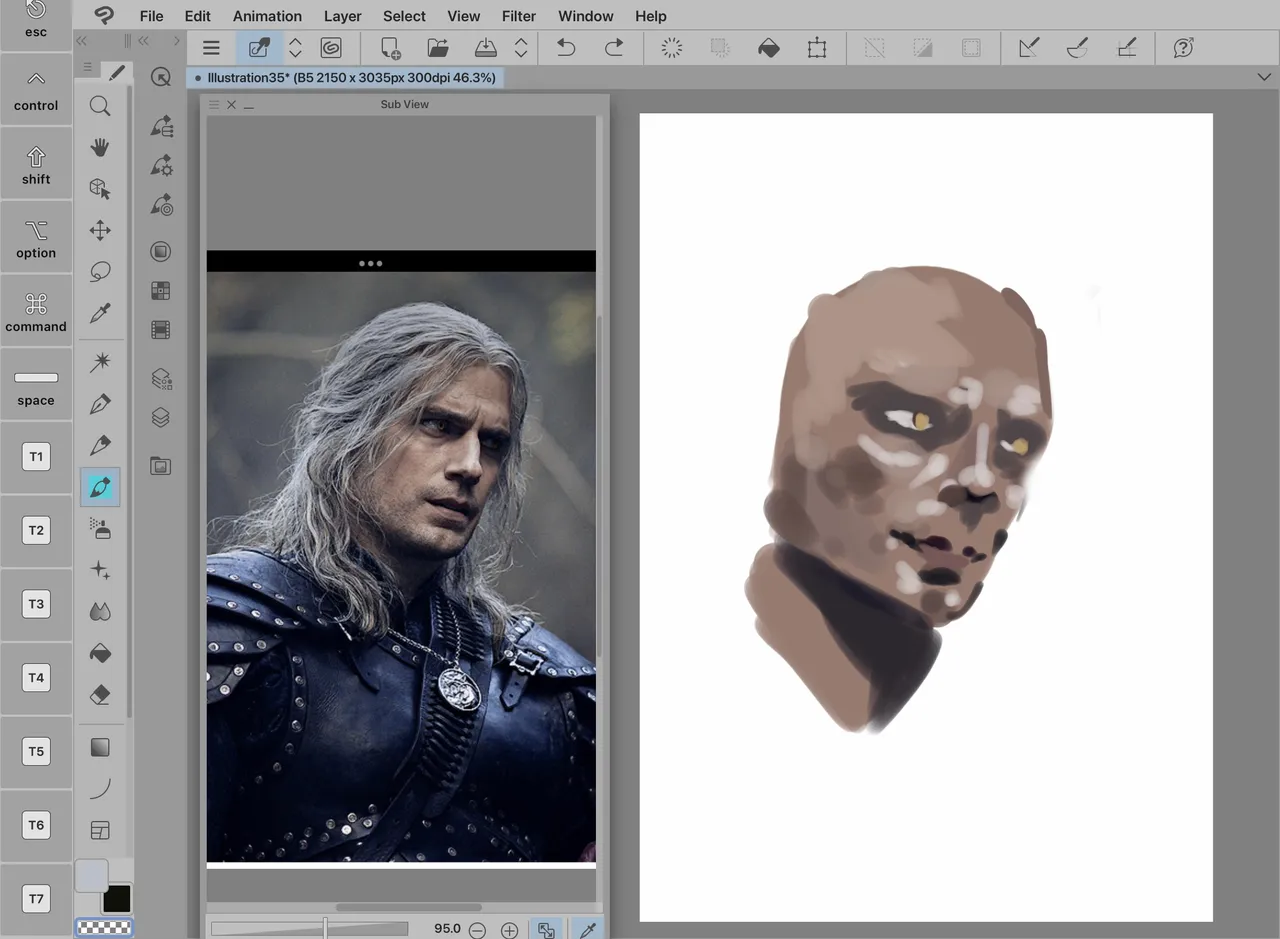This screenshot has height=939, width=1280.
Task: Undo the last action
Action: click(566, 48)
